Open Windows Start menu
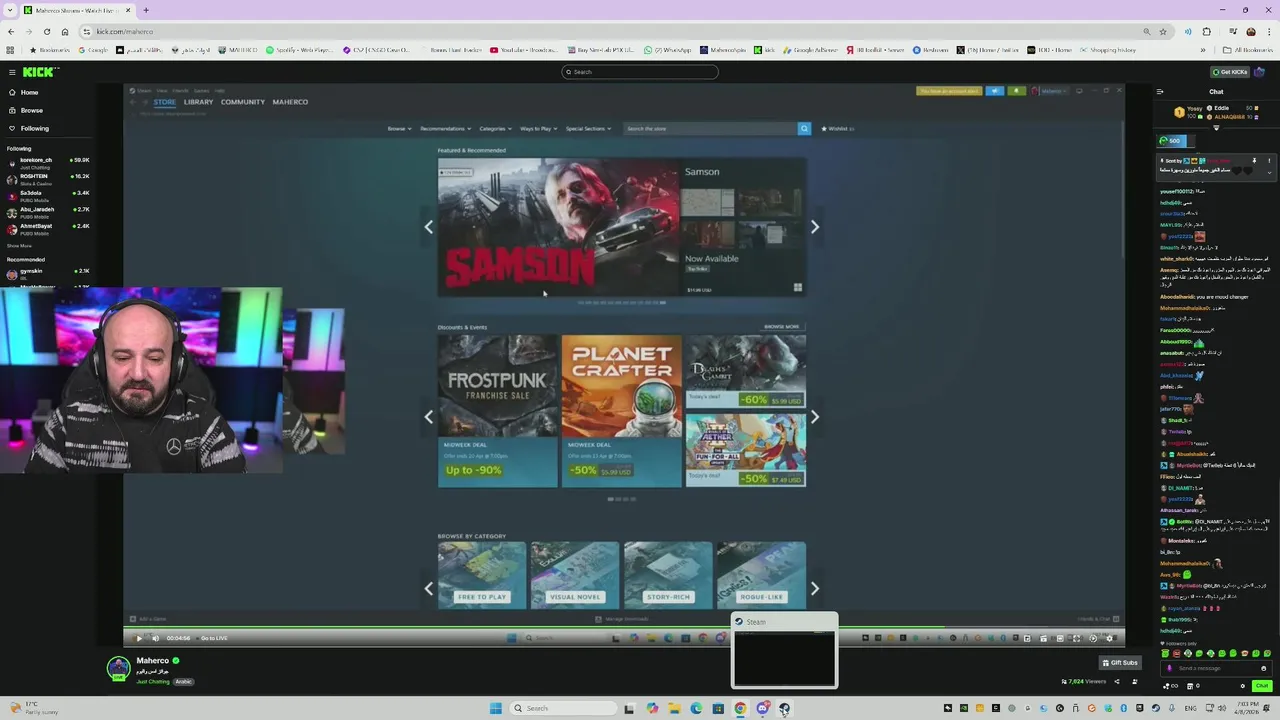This screenshot has width=1280, height=720. click(x=495, y=708)
